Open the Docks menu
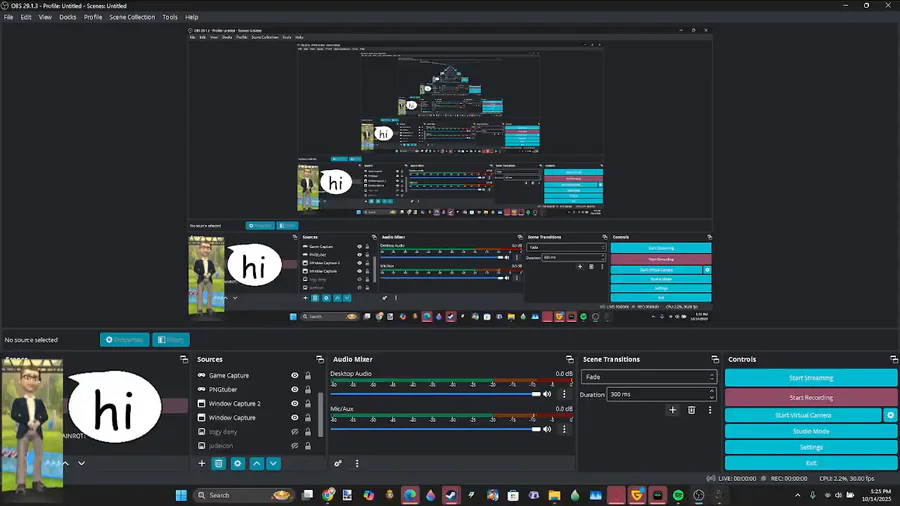This screenshot has height=506, width=900. (x=68, y=17)
